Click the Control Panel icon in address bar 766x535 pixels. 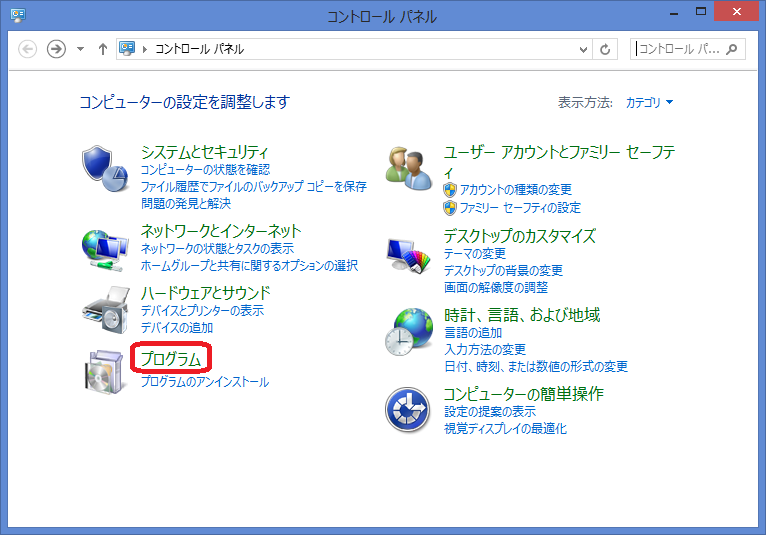[127, 48]
